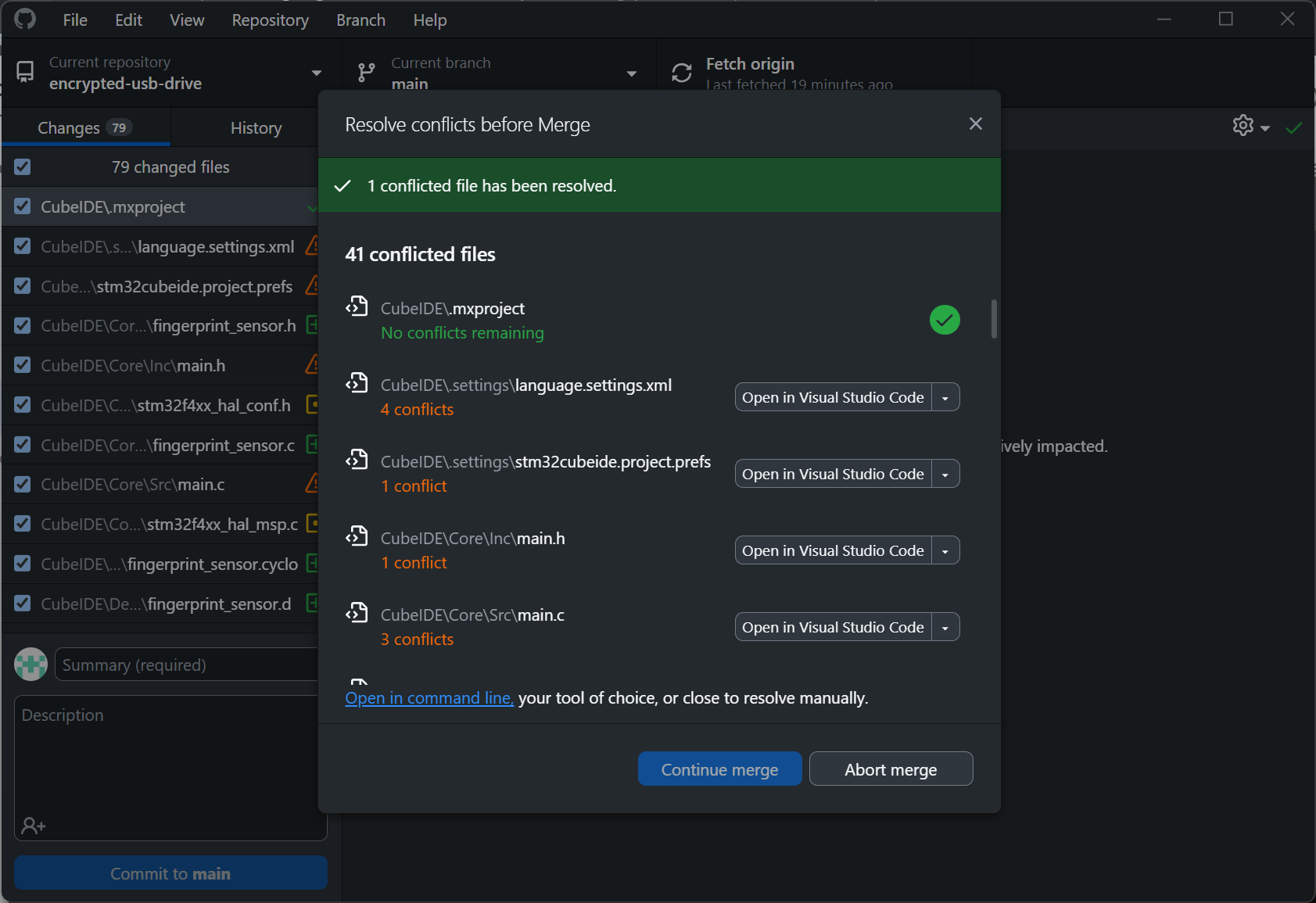This screenshot has width=1316, height=903.
Task: Click the Fetch origin sync icon
Action: [x=681, y=72]
